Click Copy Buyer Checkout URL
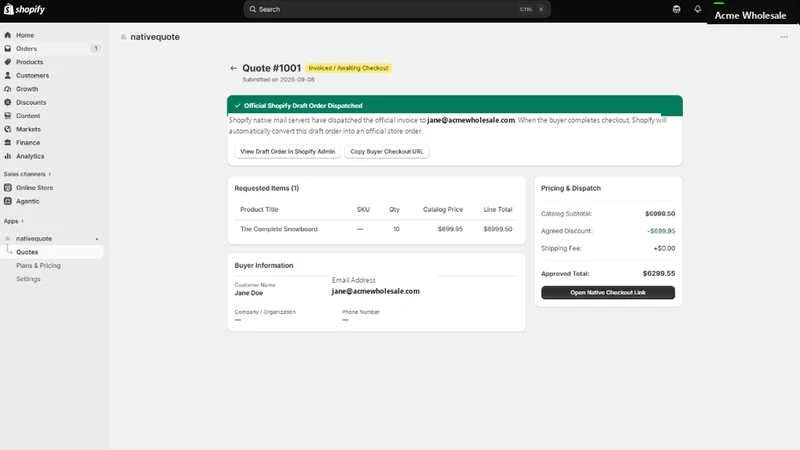800x450 pixels. (387, 152)
